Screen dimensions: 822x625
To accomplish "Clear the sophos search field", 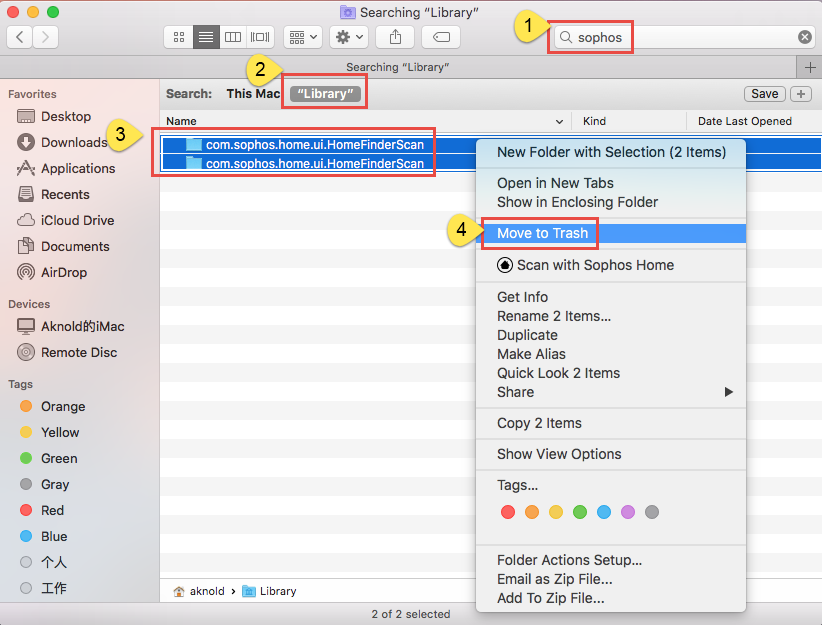I will coord(805,37).
